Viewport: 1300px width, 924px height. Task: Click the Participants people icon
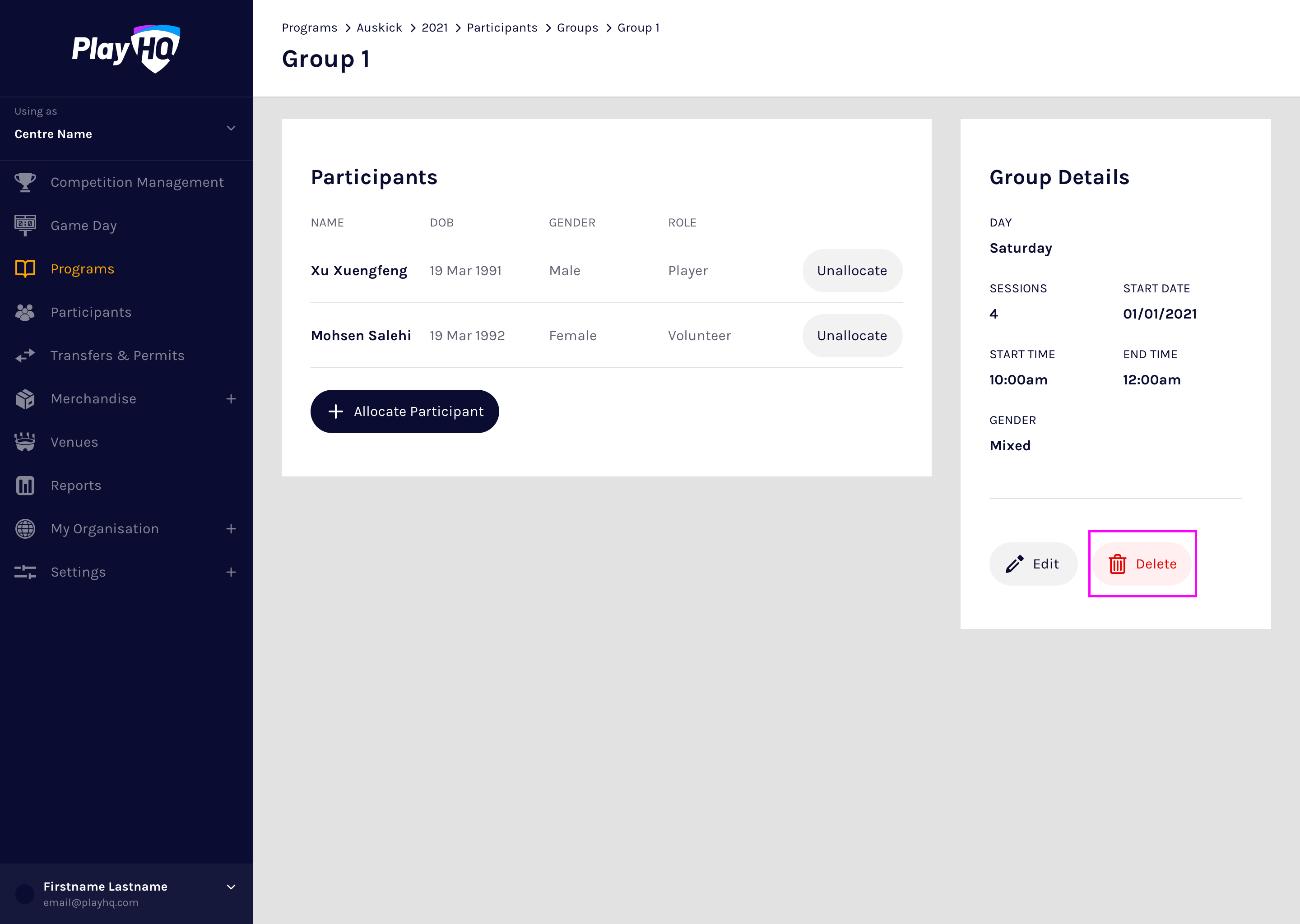pos(25,312)
